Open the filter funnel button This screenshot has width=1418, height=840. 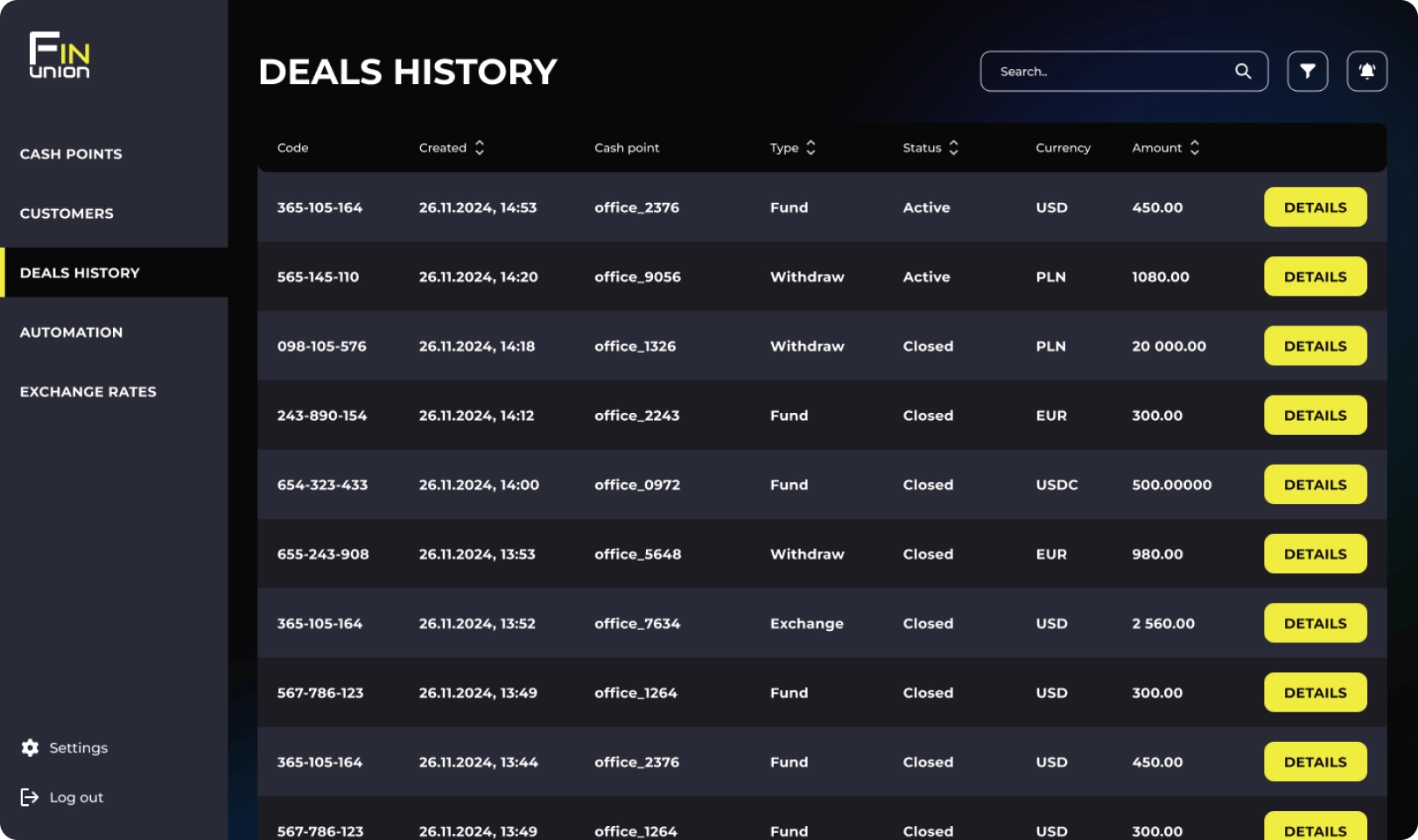coord(1307,71)
